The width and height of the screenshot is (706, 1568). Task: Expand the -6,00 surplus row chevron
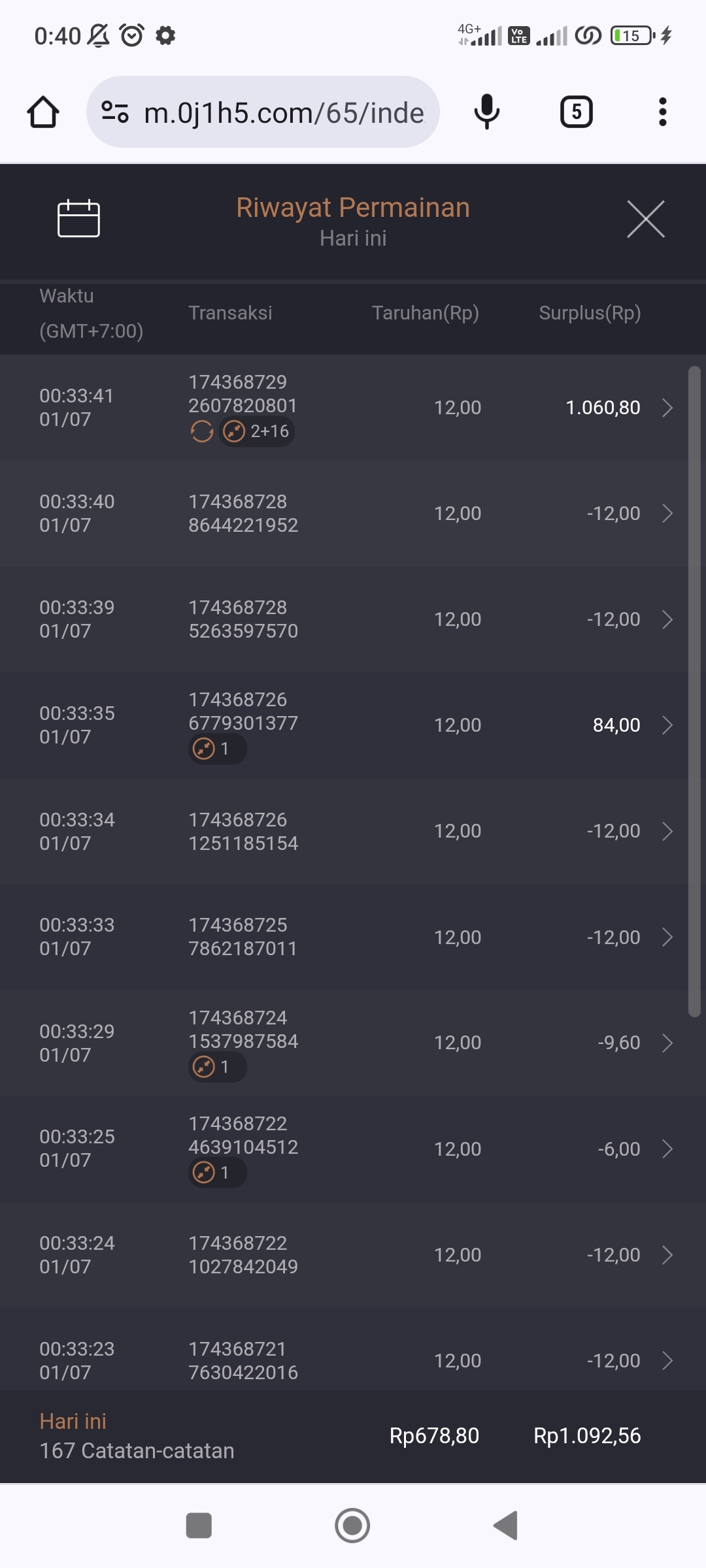(x=667, y=1149)
